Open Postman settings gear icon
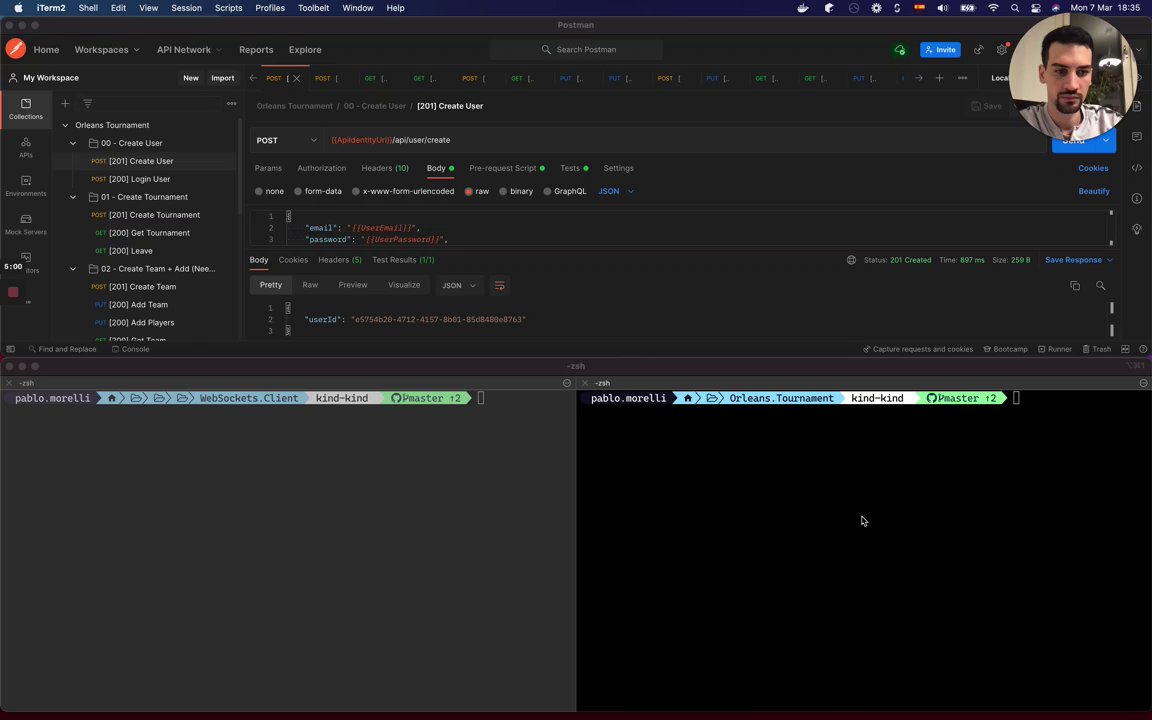The image size is (1152, 720). [x=1001, y=49]
